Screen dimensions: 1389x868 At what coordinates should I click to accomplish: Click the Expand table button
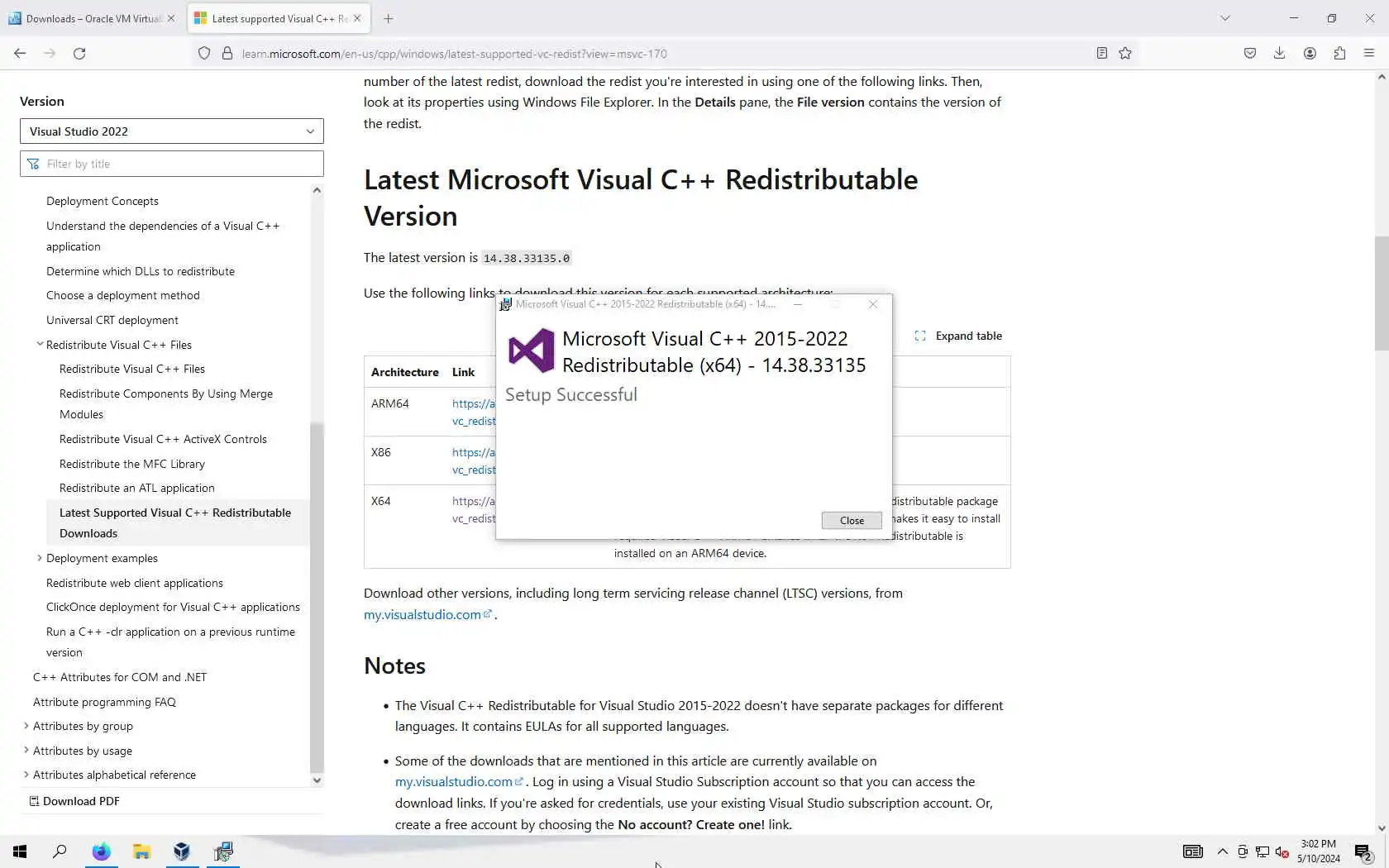[x=958, y=336]
